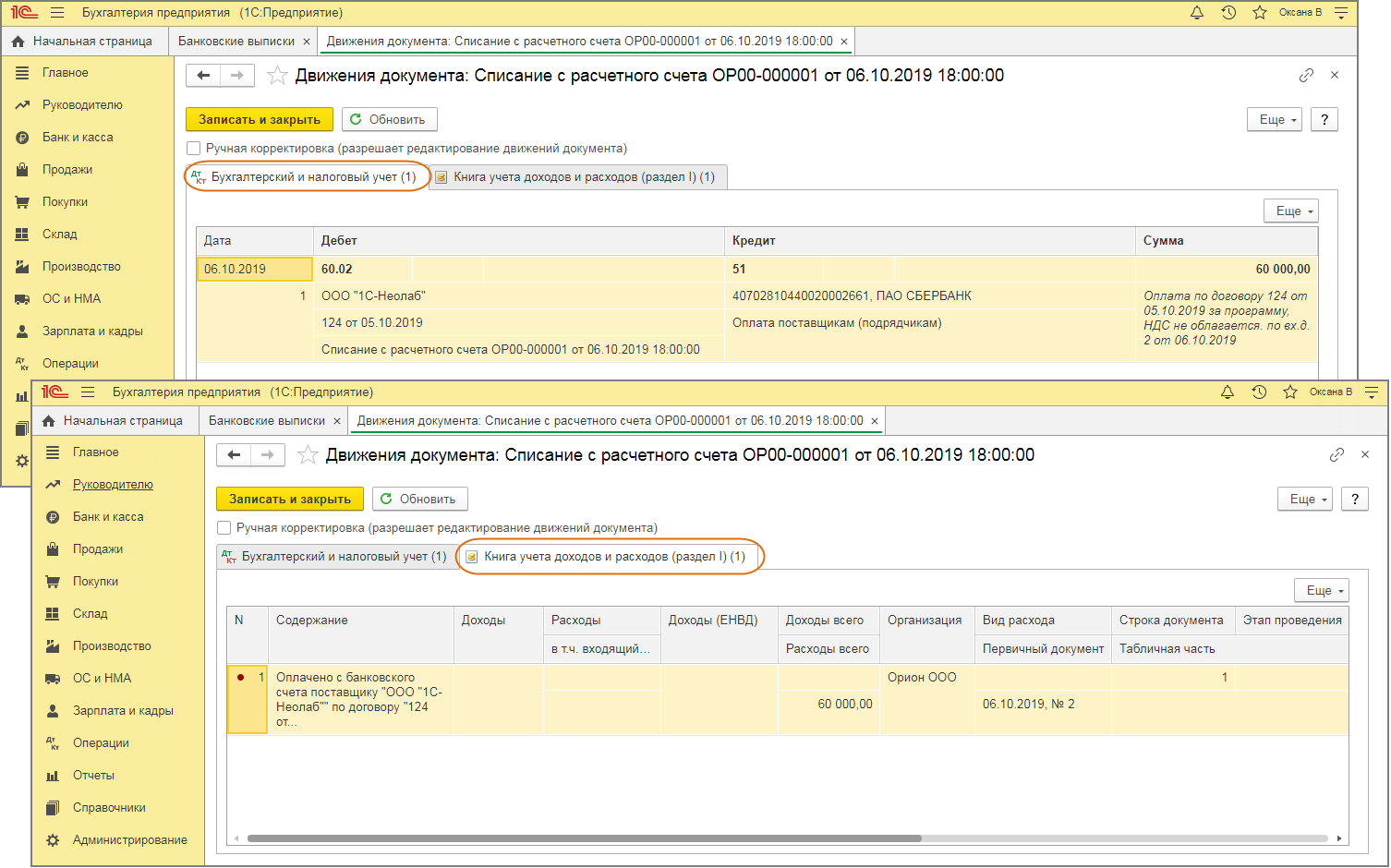The image size is (1391, 868).
Task: Go forward with arrow in back window
Action: [236, 75]
